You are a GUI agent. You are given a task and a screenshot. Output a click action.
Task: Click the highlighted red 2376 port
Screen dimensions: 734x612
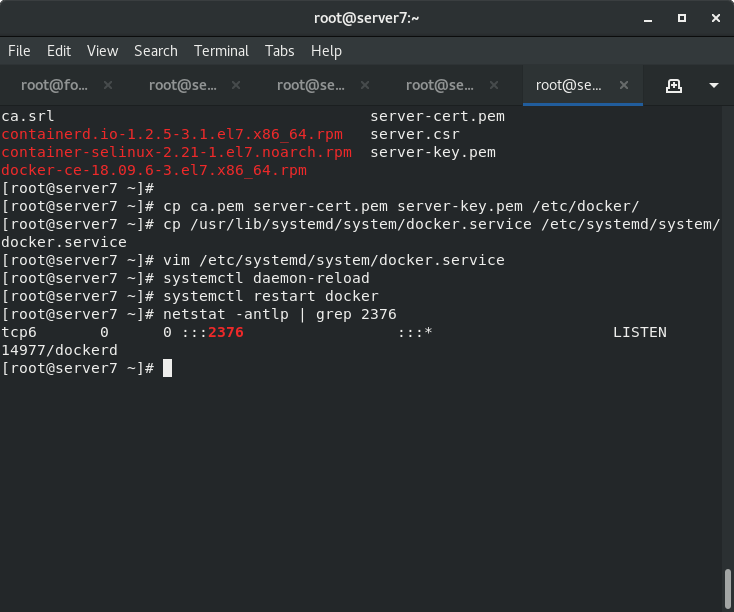226,332
